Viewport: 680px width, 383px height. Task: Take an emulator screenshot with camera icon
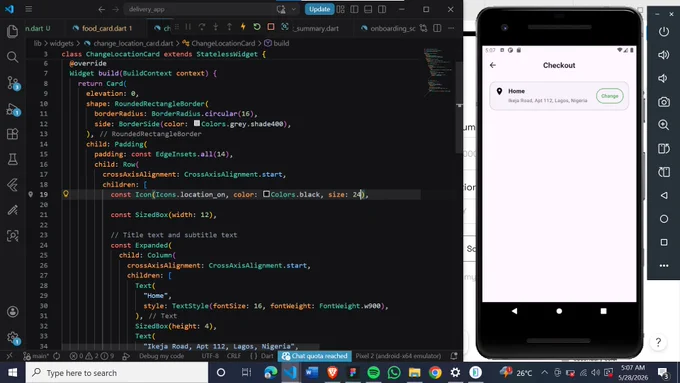(664, 102)
